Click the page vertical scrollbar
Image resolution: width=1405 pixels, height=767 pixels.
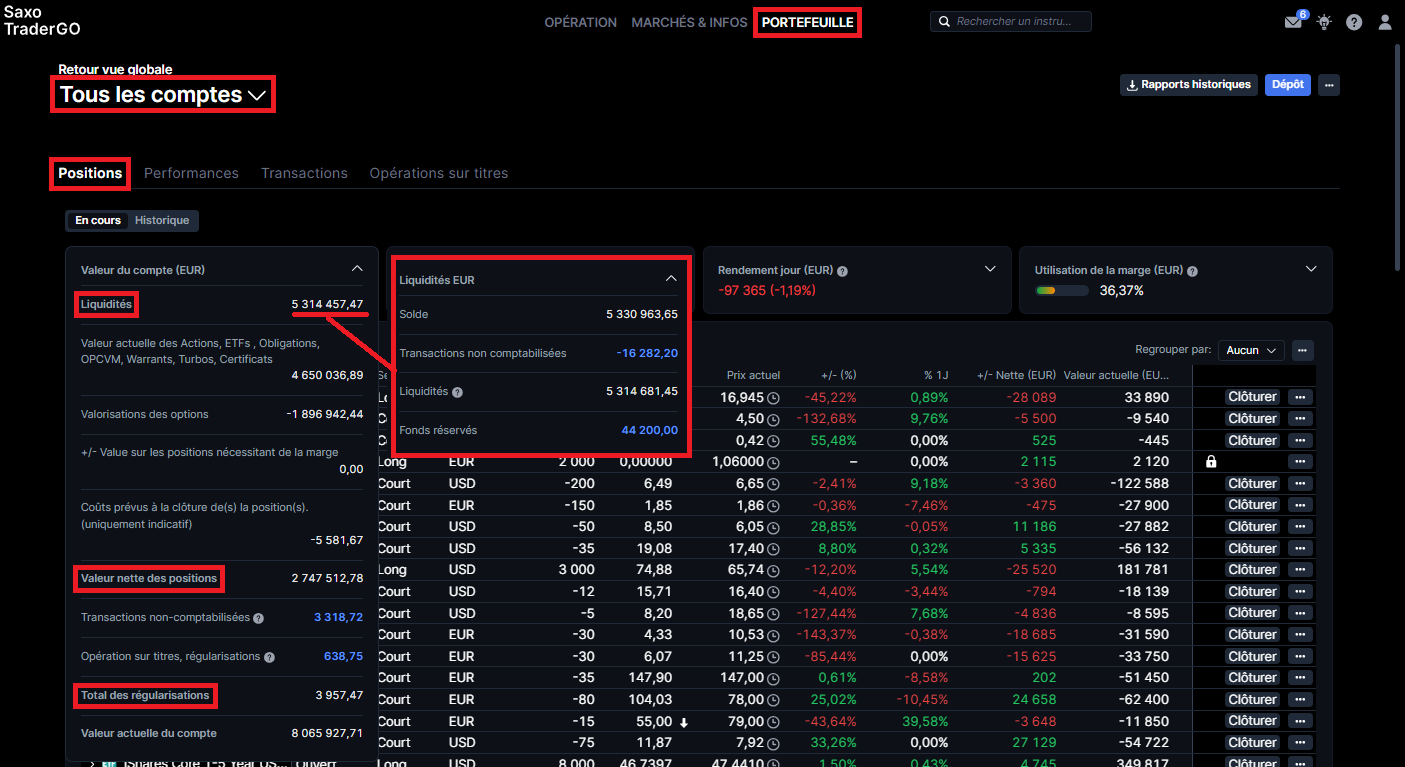coord(1398,155)
